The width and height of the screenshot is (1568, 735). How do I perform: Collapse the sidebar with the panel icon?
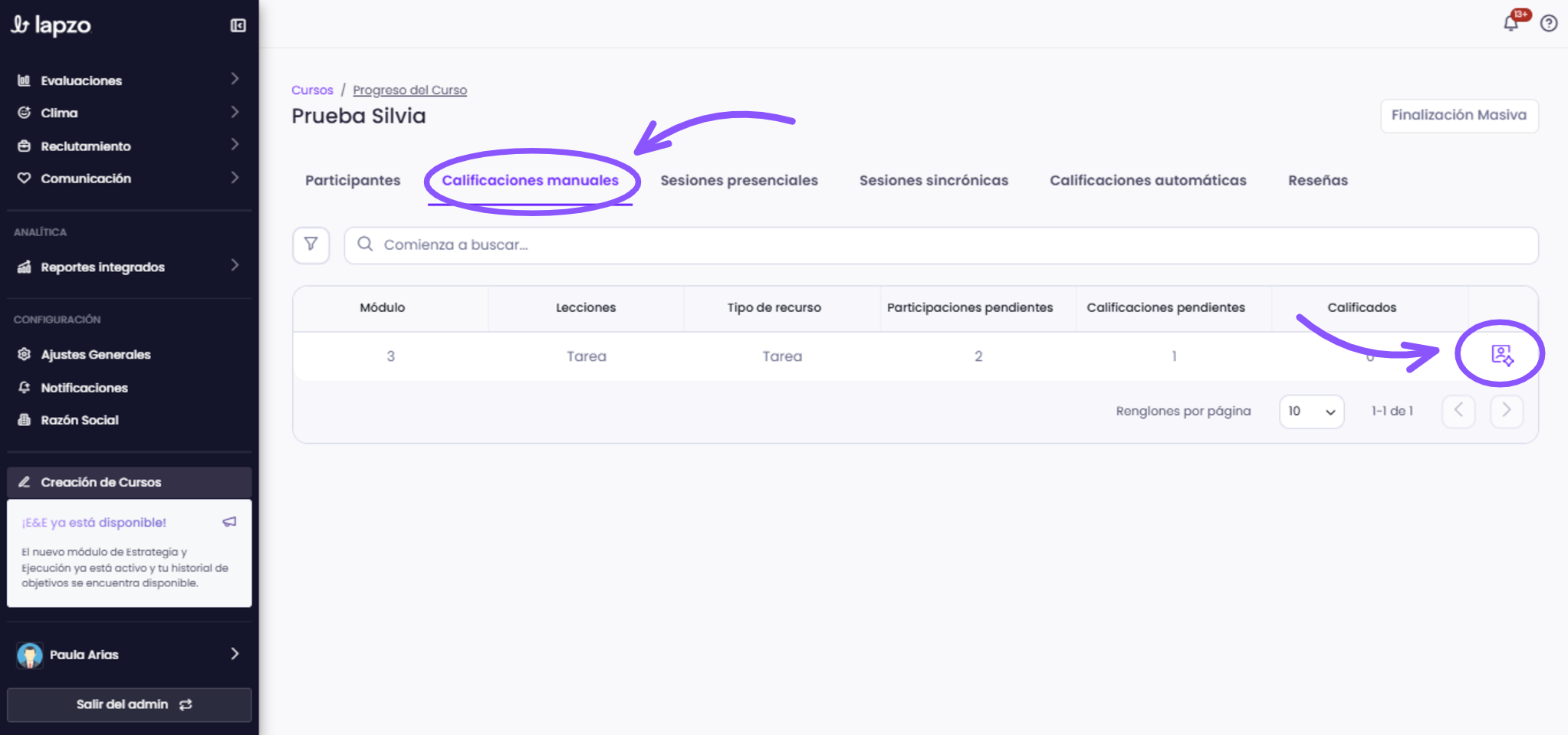(x=238, y=26)
